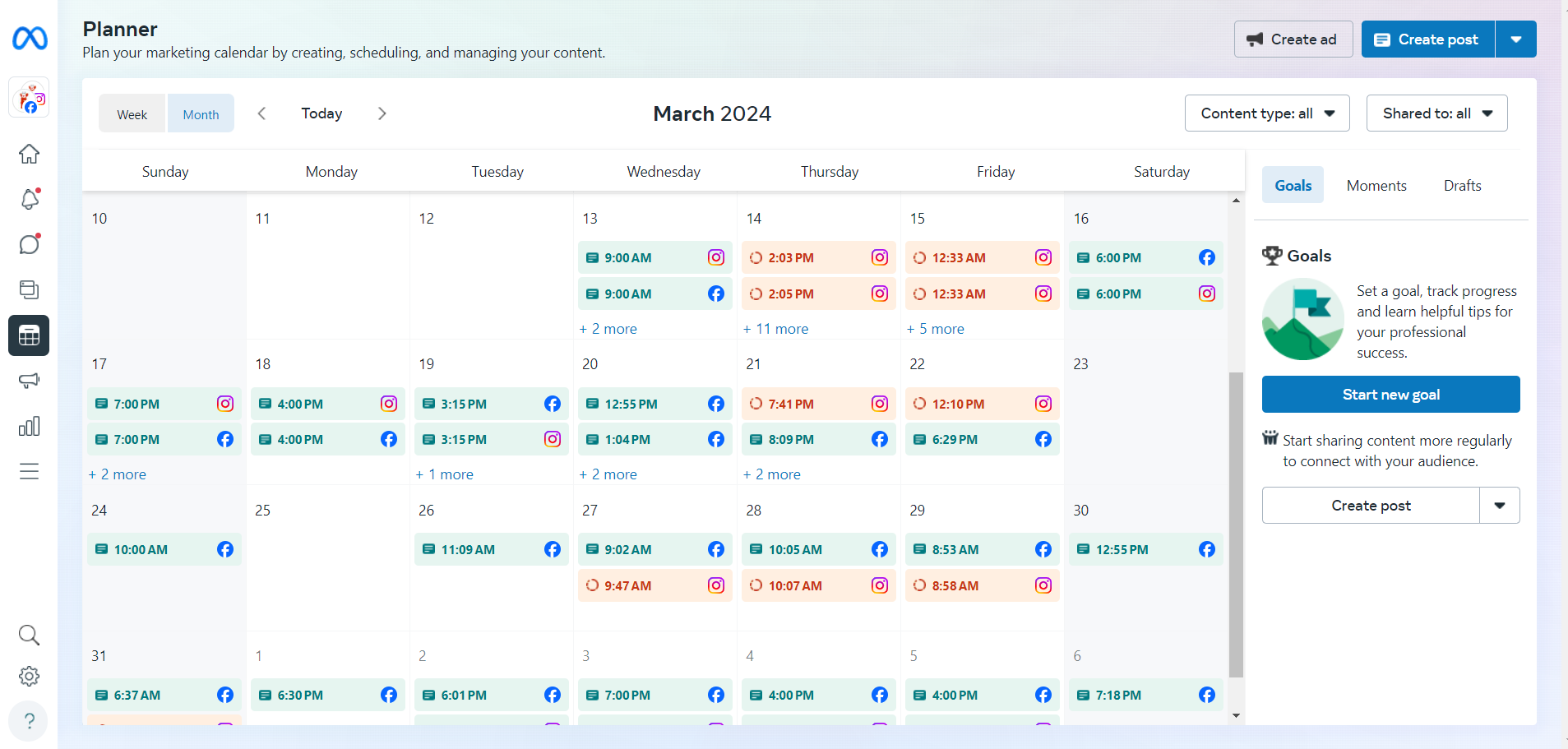Expand the Shared to: all dropdown
The height and width of the screenshot is (749, 1568).
pyautogui.click(x=1436, y=113)
